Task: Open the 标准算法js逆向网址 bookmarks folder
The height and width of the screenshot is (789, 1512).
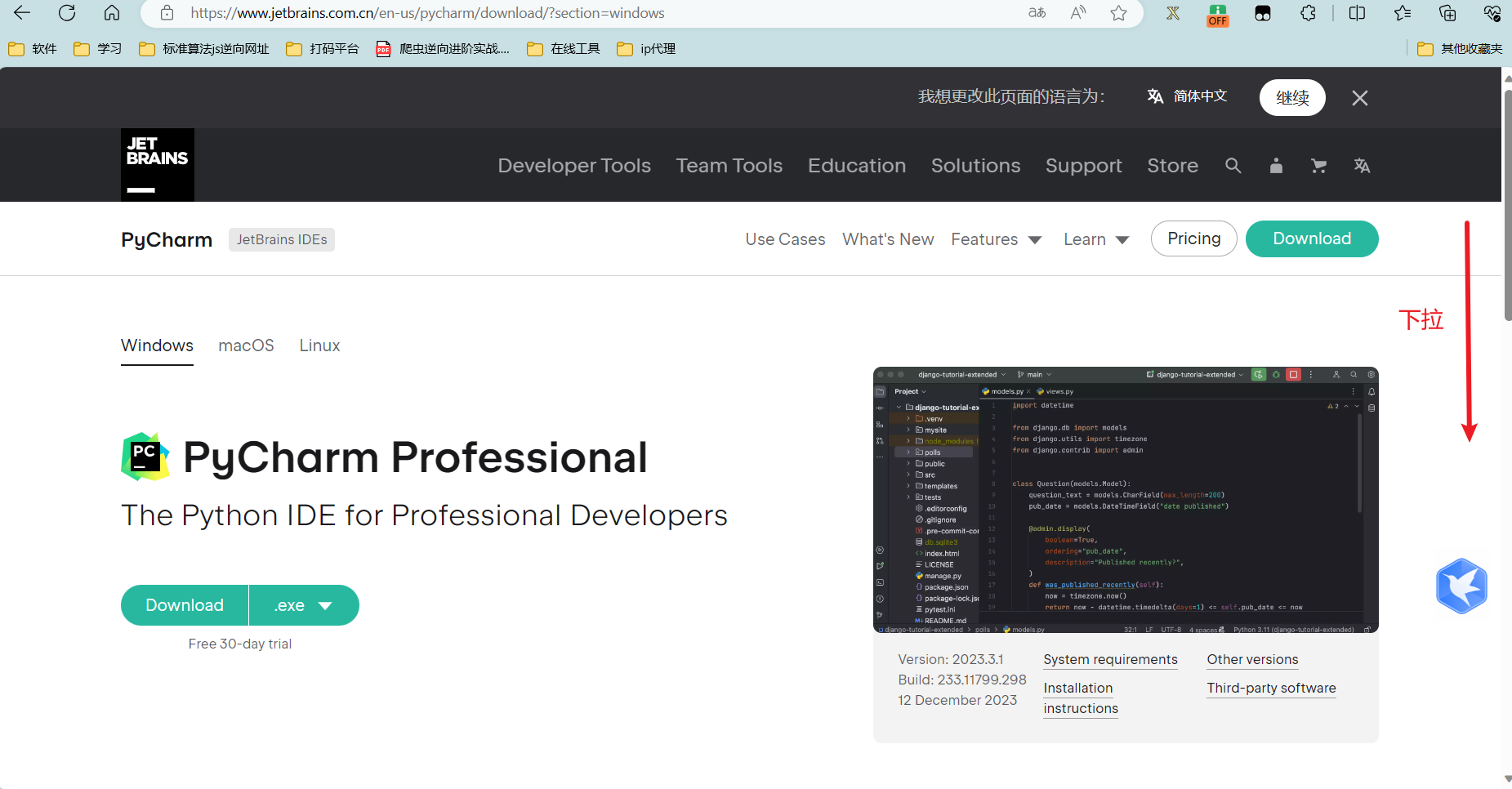Action: (x=204, y=49)
